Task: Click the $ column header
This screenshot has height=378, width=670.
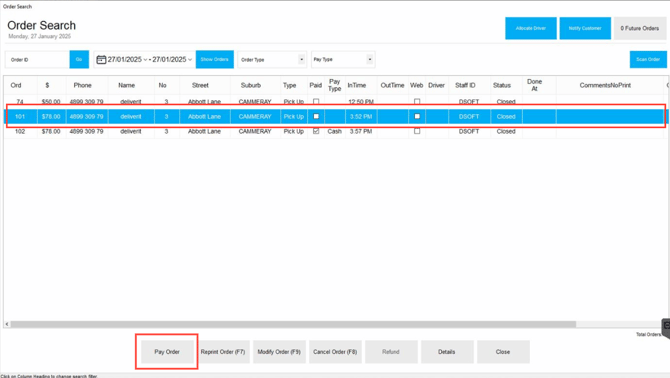Action: (x=47, y=85)
